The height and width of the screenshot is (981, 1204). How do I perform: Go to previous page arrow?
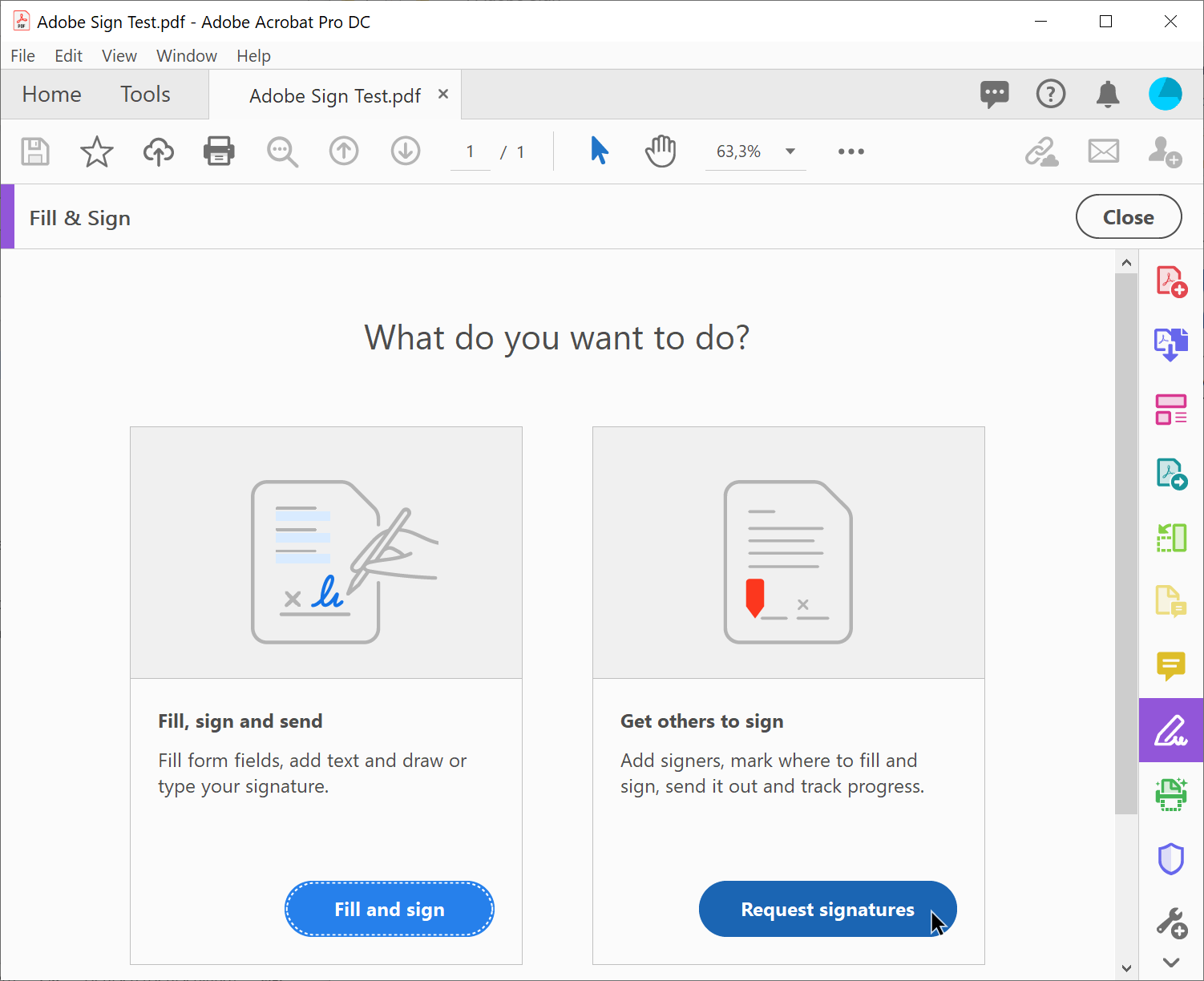(344, 151)
